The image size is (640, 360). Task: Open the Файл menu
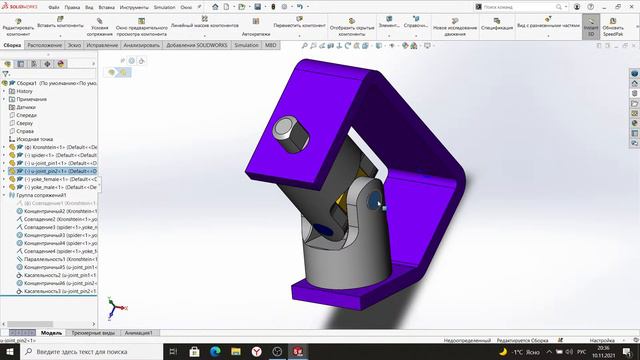click(x=53, y=7)
